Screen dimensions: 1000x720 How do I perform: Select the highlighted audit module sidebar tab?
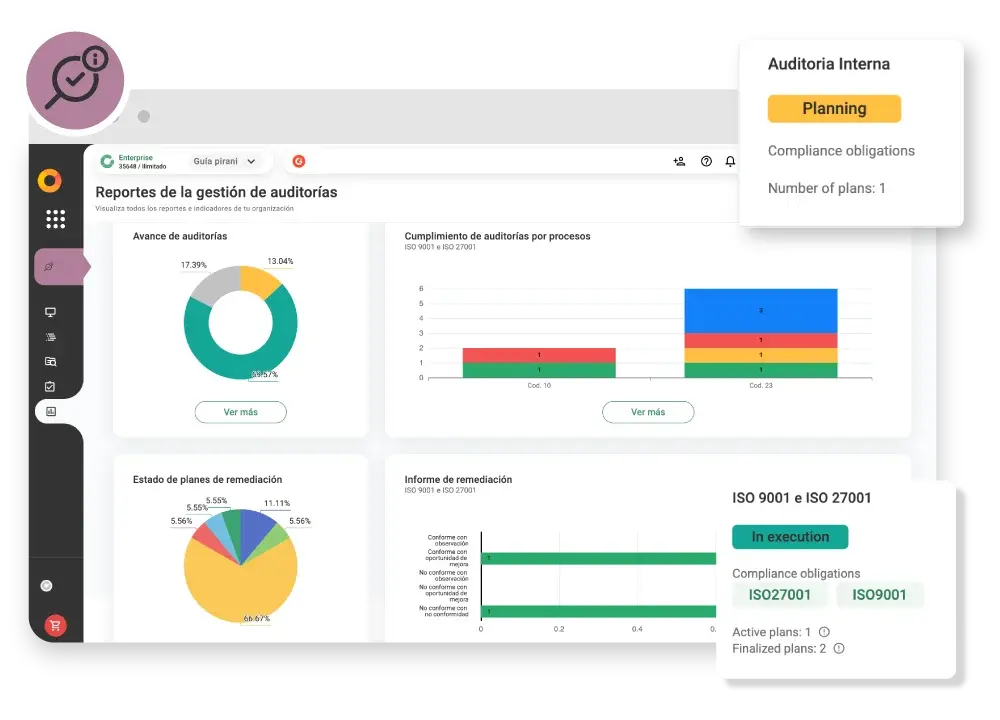point(59,267)
